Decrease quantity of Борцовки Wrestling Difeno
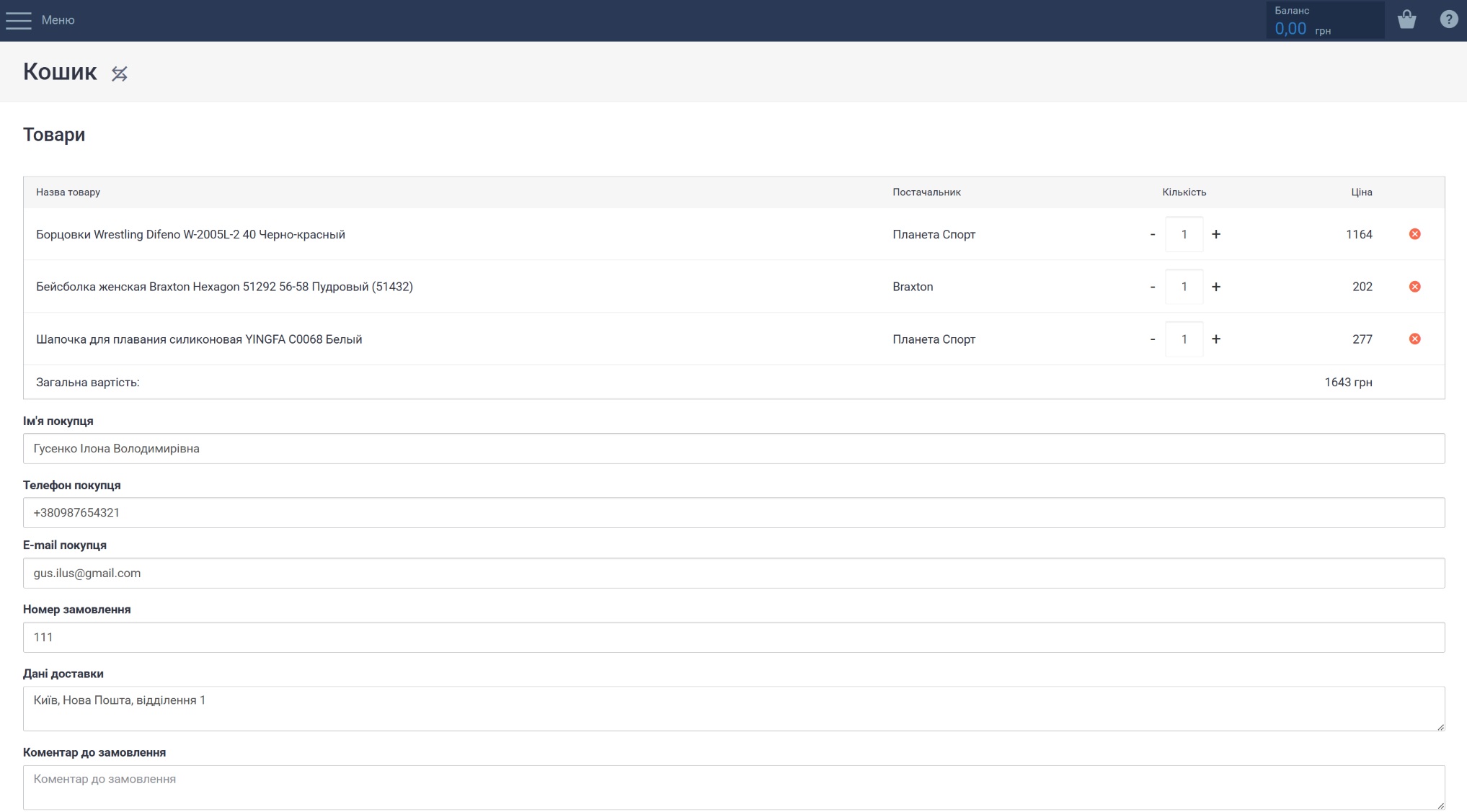Screen dimensions: 1467x812 click(x=1152, y=234)
